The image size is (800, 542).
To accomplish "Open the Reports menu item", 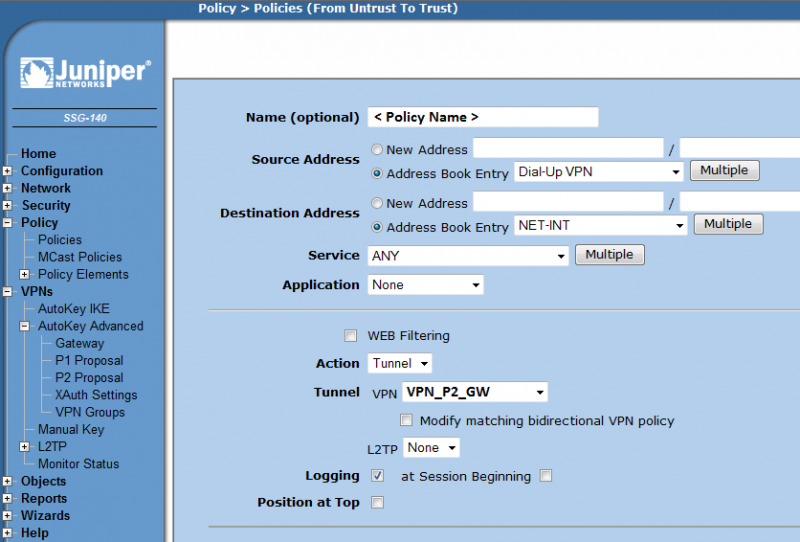I will tap(44, 499).
